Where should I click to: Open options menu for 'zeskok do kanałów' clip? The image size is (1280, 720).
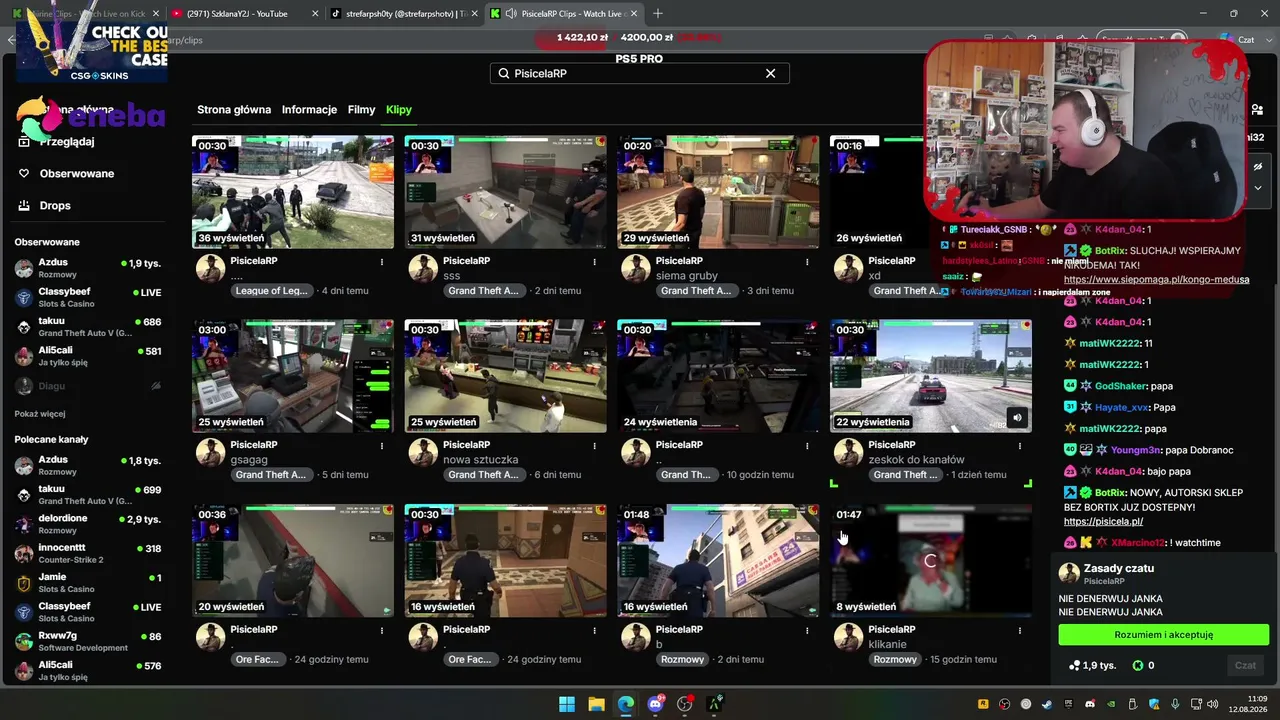pyautogui.click(x=1020, y=446)
